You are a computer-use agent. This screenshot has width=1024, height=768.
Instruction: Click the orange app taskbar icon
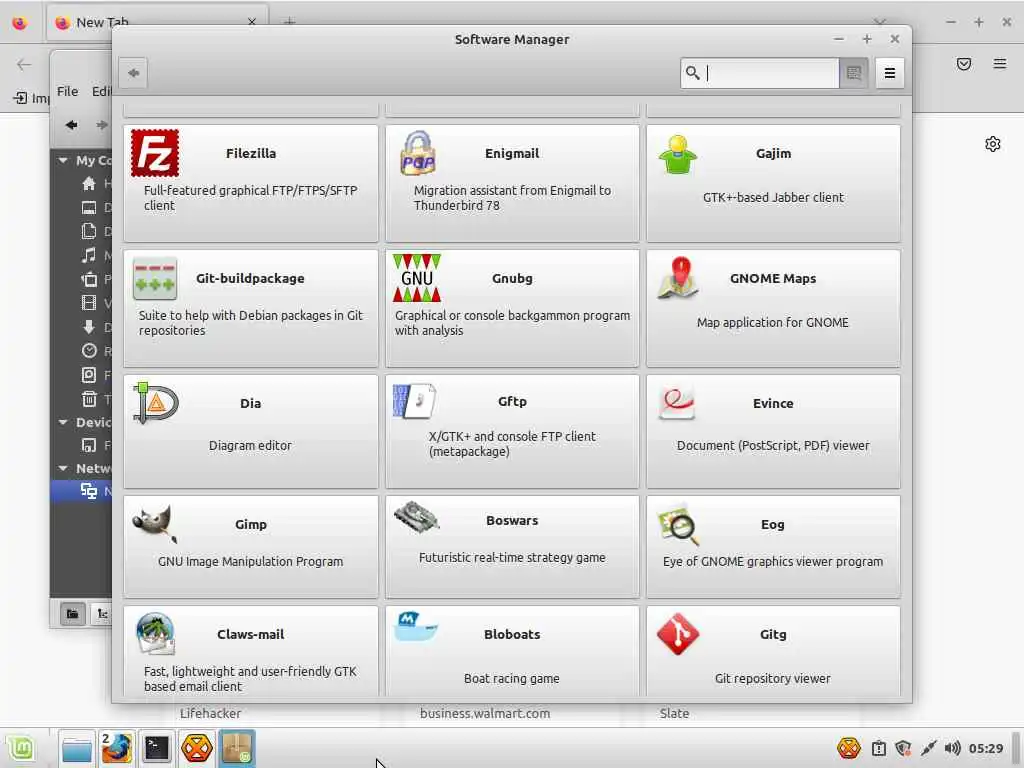(x=197, y=748)
